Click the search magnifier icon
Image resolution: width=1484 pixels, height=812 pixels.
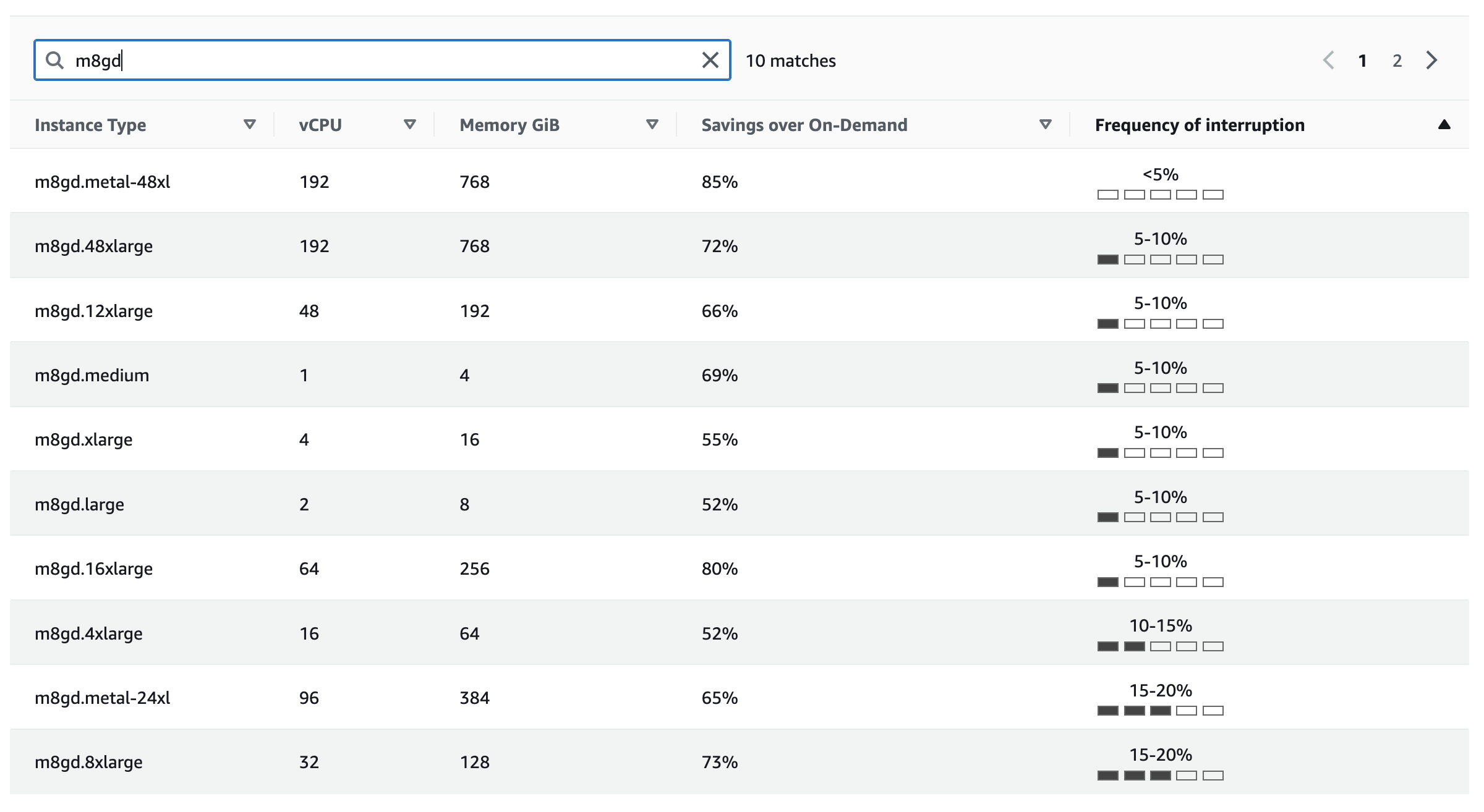click(x=55, y=60)
